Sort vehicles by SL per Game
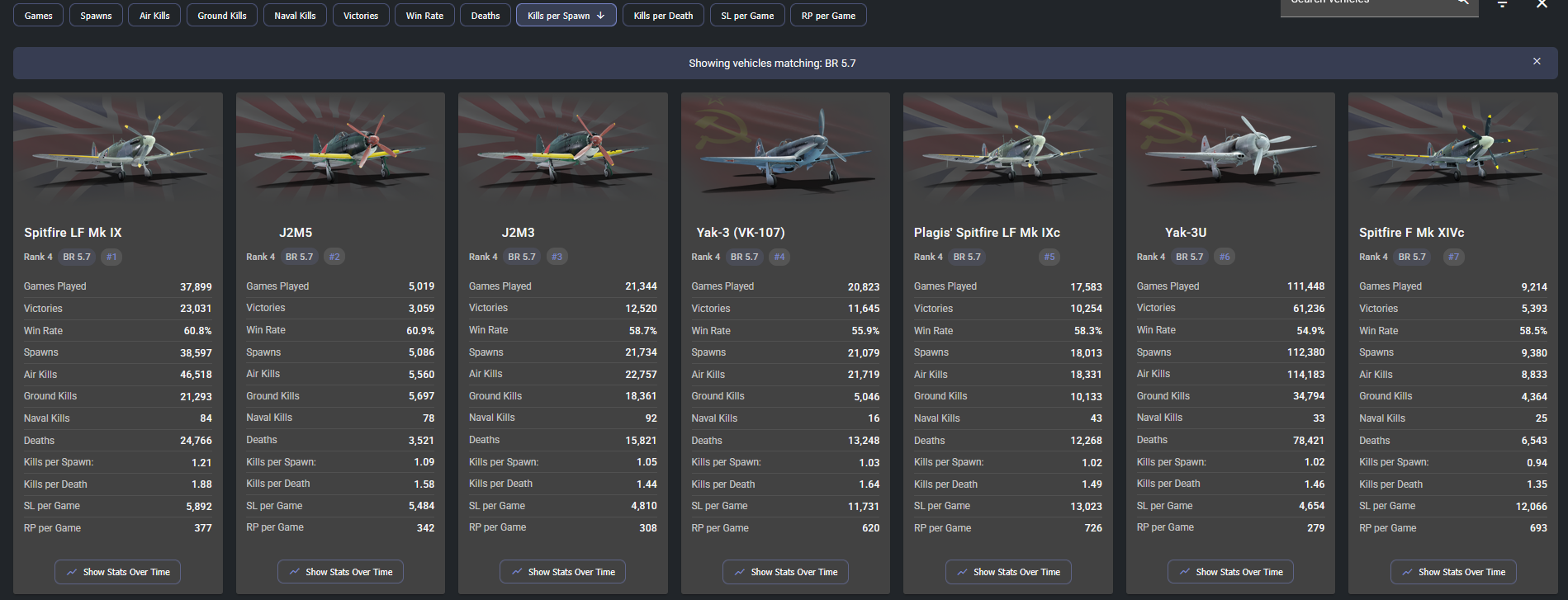Viewport: 1568px width, 600px height. pyautogui.click(x=747, y=16)
